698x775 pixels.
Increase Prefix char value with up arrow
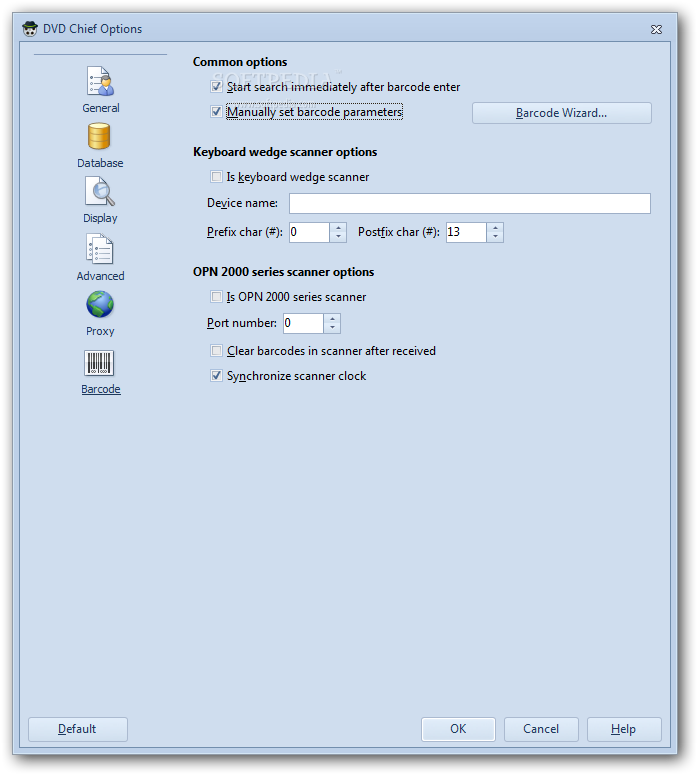pos(338,227)
